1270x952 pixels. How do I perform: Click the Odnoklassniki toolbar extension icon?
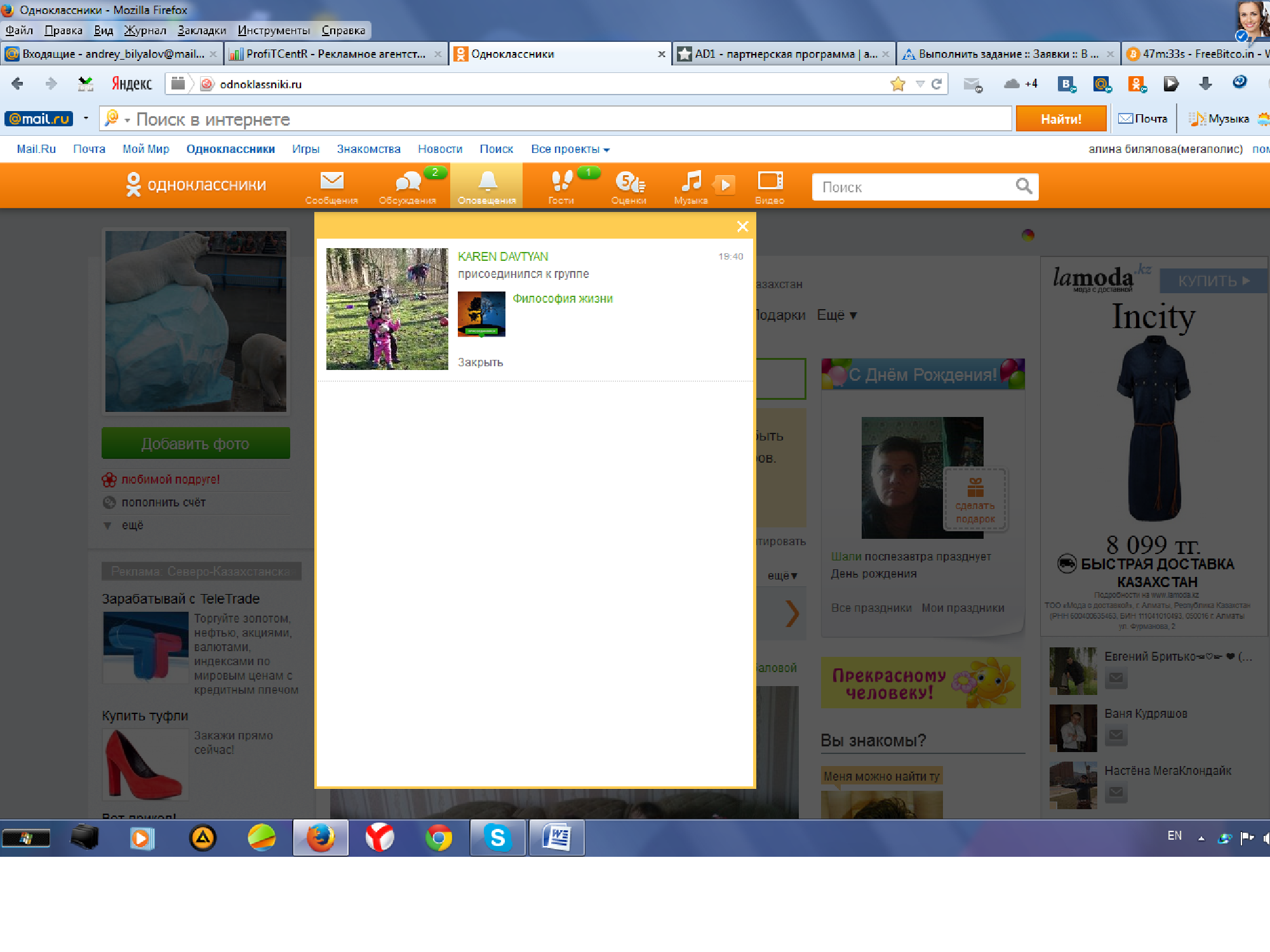click(x=1137, y=84)
